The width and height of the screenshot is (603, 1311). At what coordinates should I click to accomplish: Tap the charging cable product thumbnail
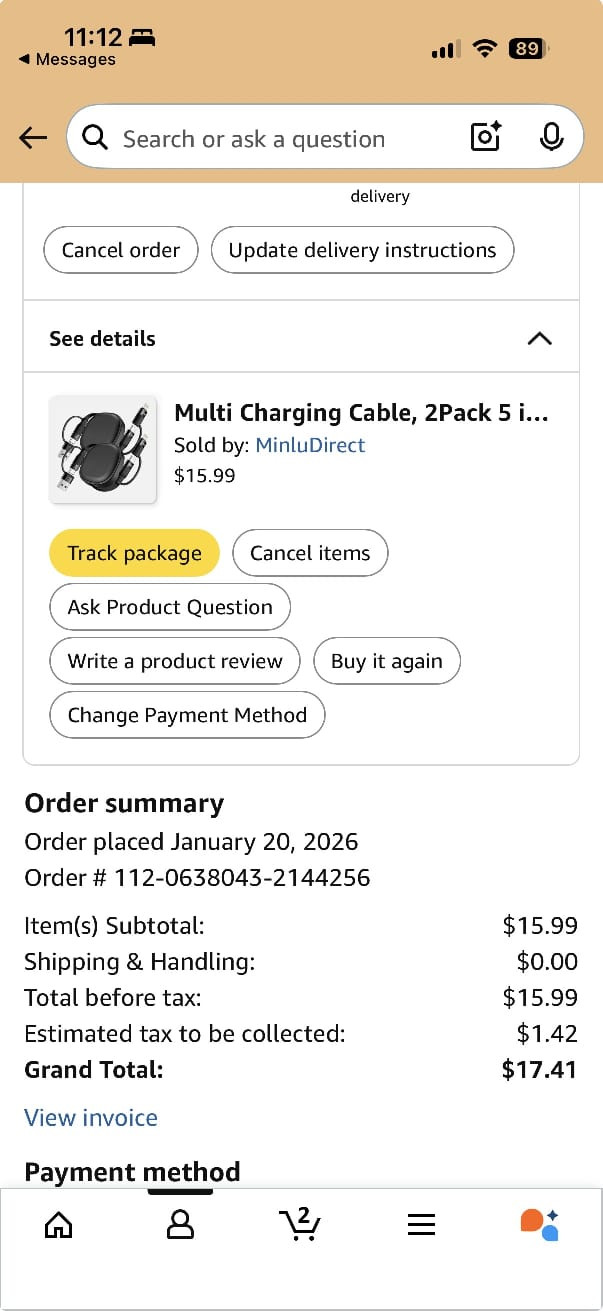pyautogui.click(x=103, y=449)
